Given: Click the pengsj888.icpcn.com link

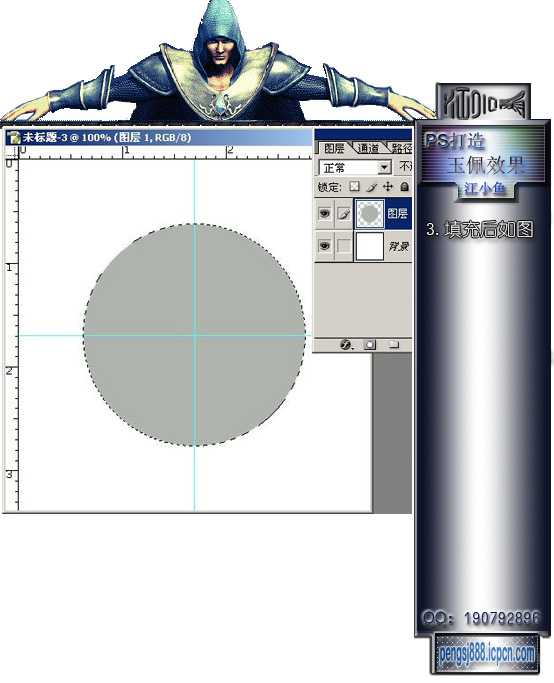Looking at the screenshot, I should pos(486,654).
